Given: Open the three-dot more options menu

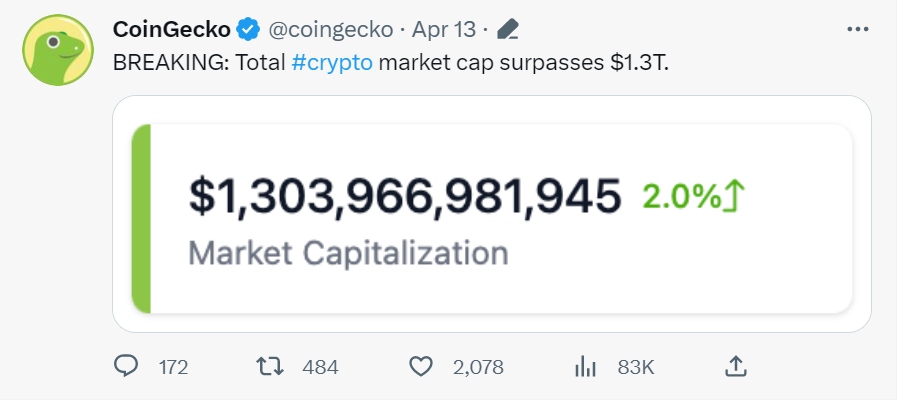Looking at the screenshot, I should pyautogui.click(x=857, y=29).
